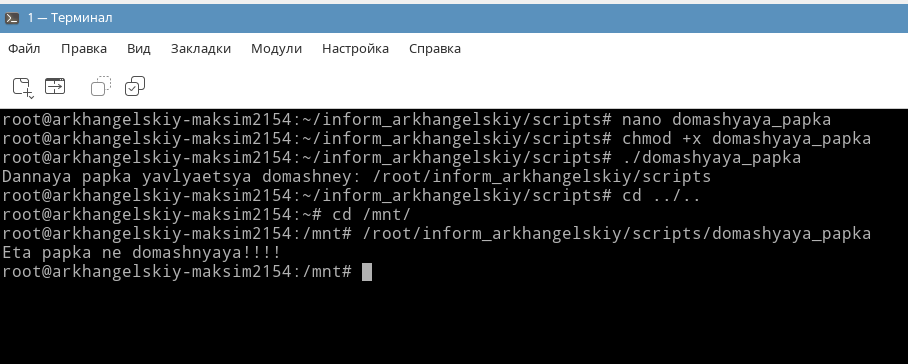
Task: Click the 'chmod +x domashyaya_papka' command text
Action: click(746, 139)
